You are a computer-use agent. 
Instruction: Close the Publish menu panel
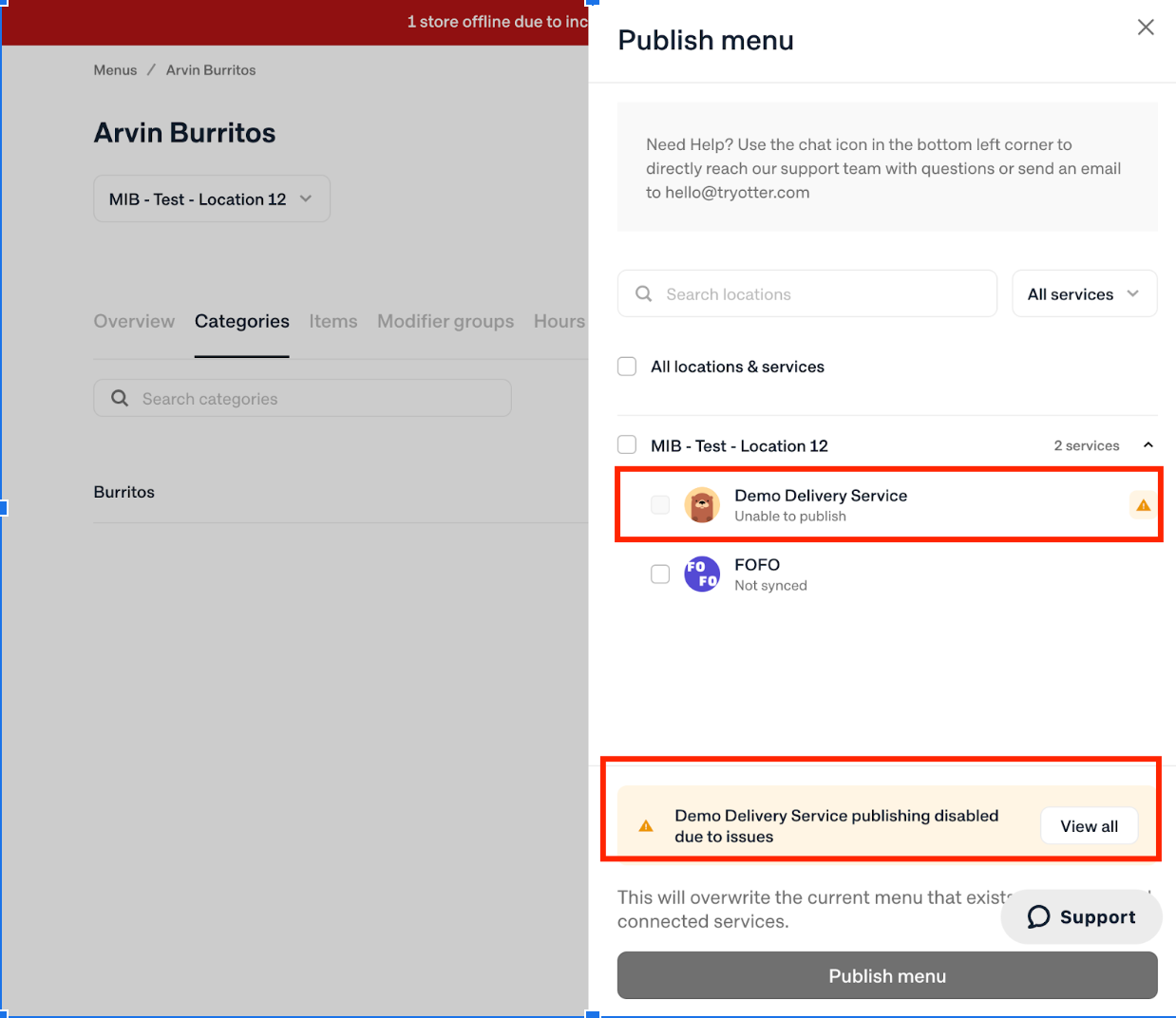1146,28
